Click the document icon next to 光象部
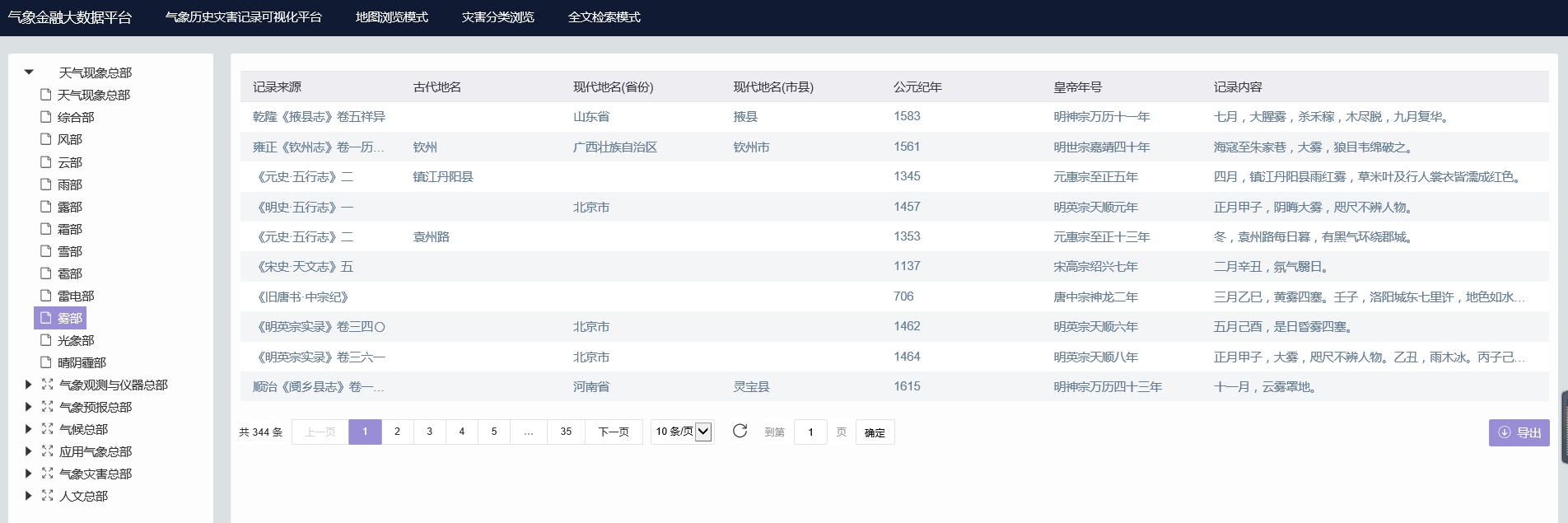This screenshot has height=523, width=1568. point(46,340)
